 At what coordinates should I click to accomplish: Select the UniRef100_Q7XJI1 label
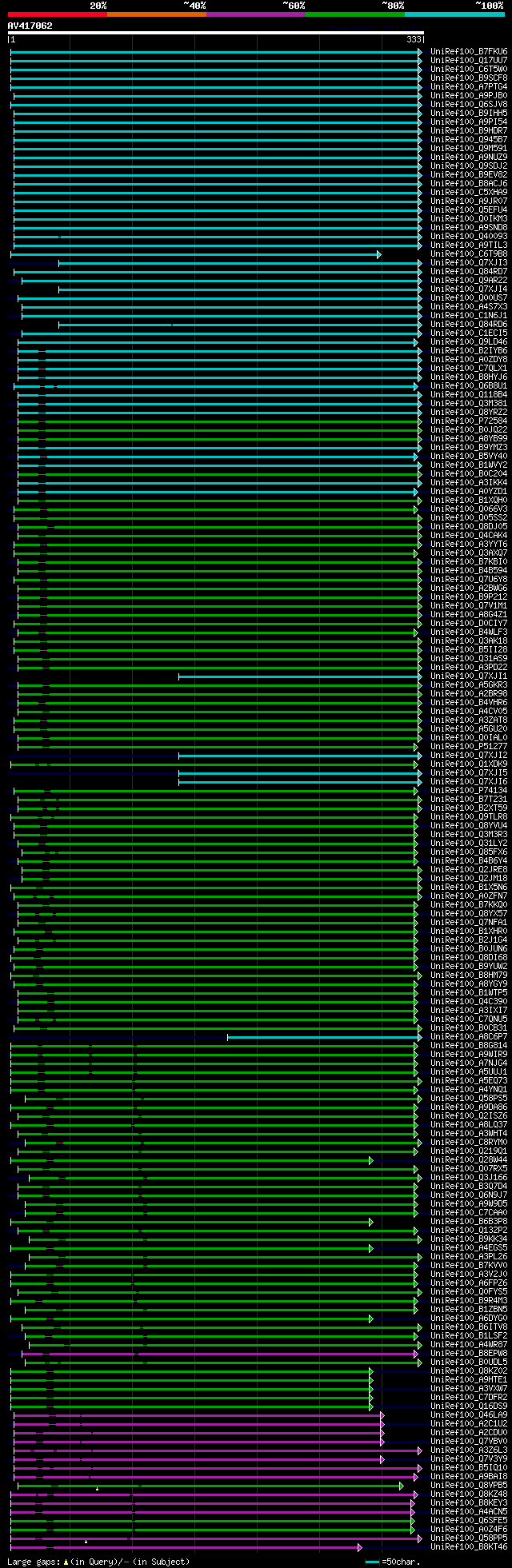469,676
